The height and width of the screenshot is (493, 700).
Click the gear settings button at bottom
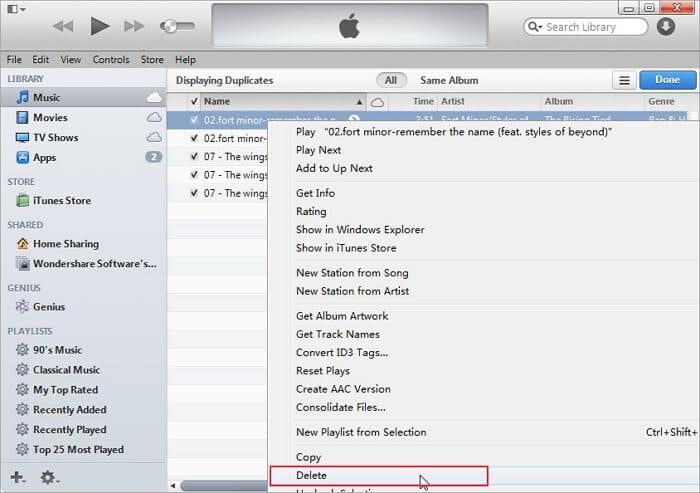(49, 477)
